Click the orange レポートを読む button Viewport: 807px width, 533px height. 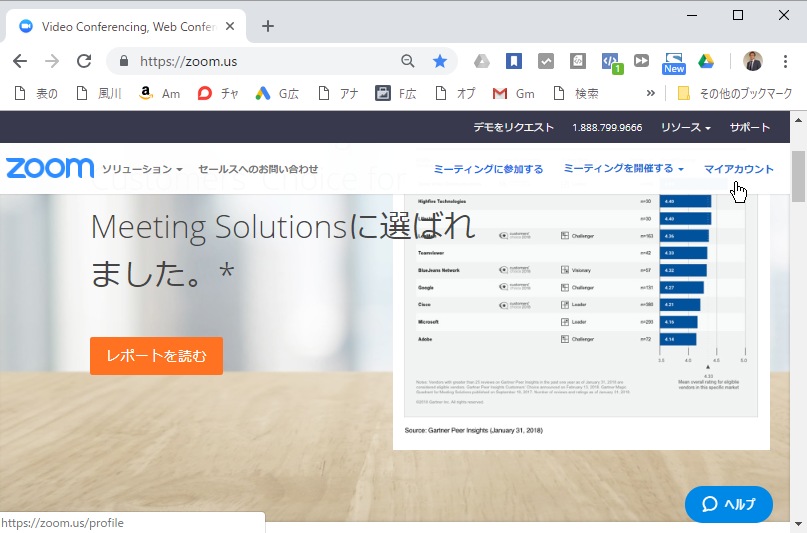pos(156,356)
